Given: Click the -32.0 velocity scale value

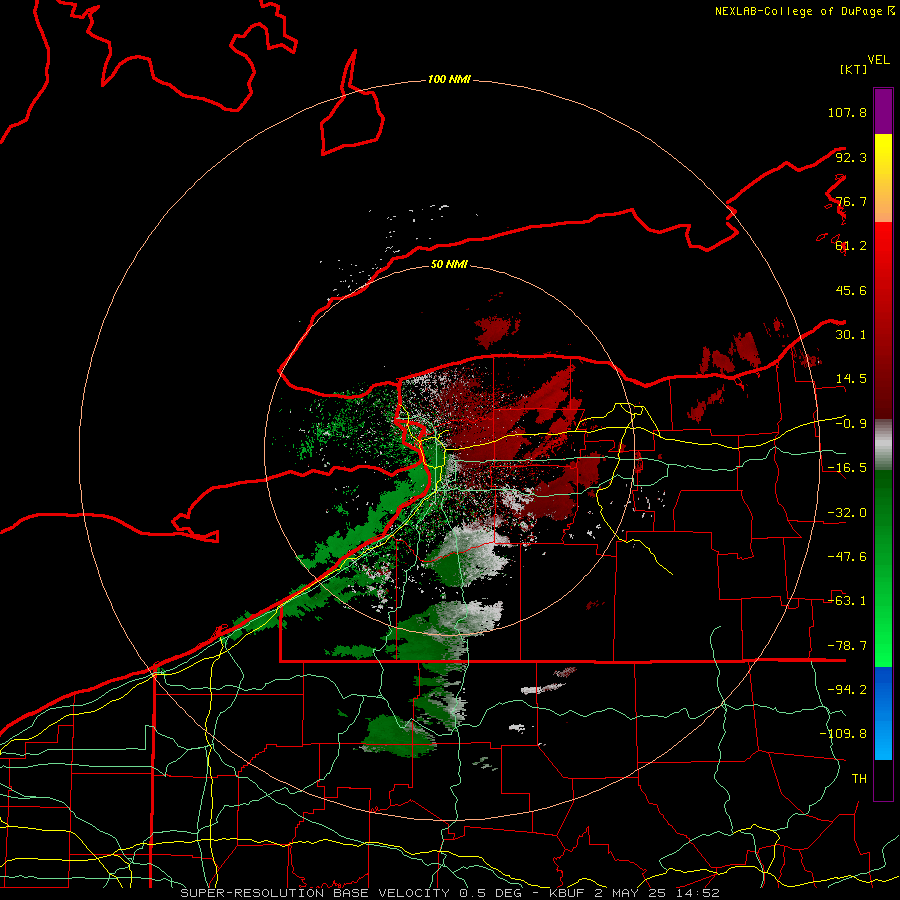Looking at the screenshot, I should tap(847, 513).
